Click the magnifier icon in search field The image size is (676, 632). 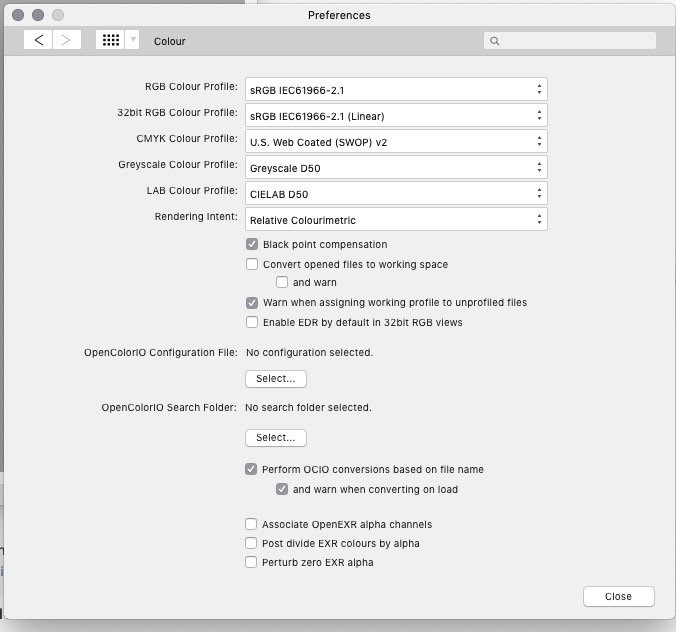pyautogui.click(x=494, y=41)
